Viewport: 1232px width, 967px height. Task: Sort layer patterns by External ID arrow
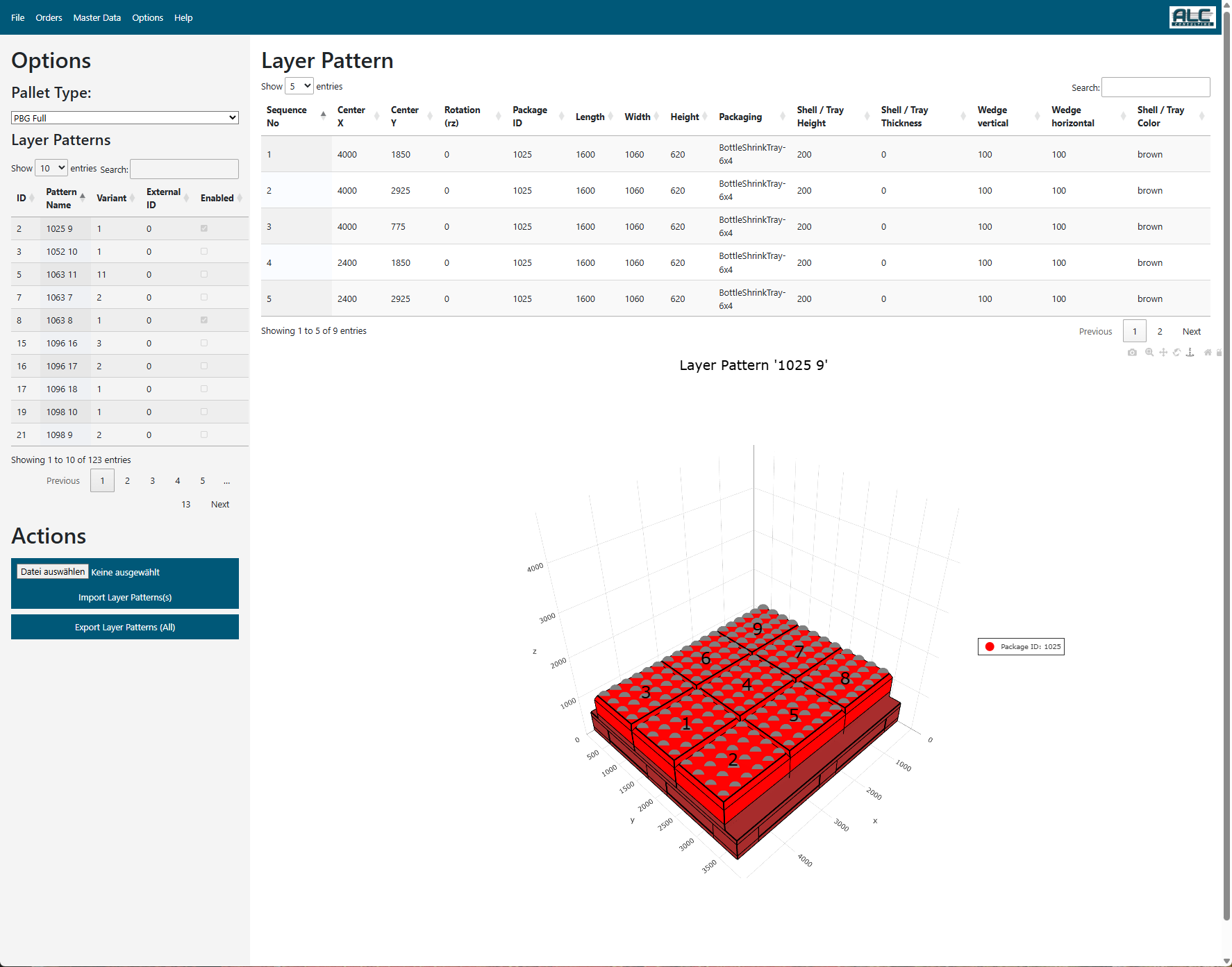[x=186, y=199]
